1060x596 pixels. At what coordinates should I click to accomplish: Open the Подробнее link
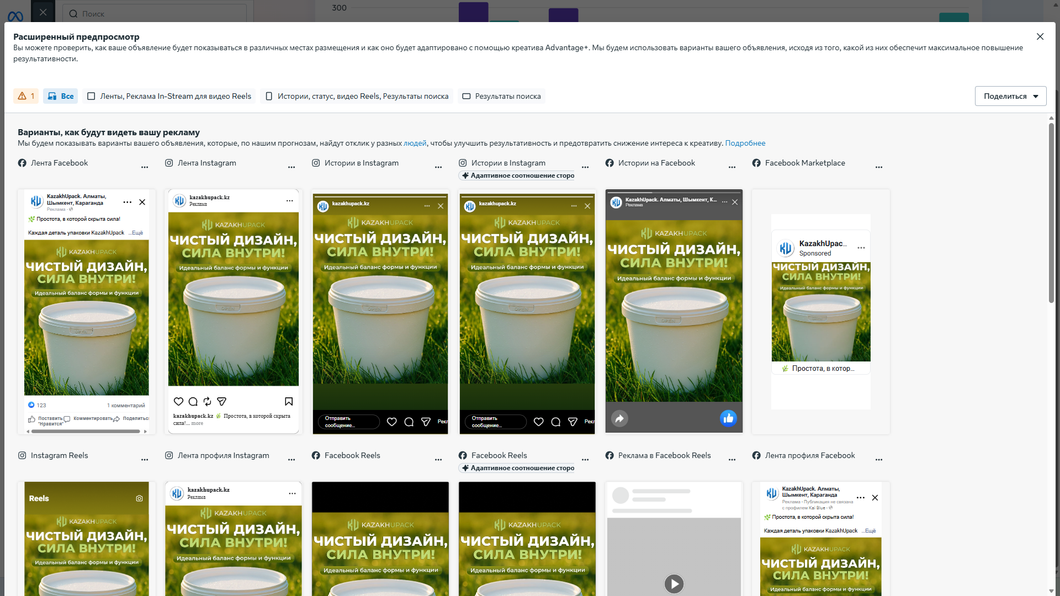point(745,143)
